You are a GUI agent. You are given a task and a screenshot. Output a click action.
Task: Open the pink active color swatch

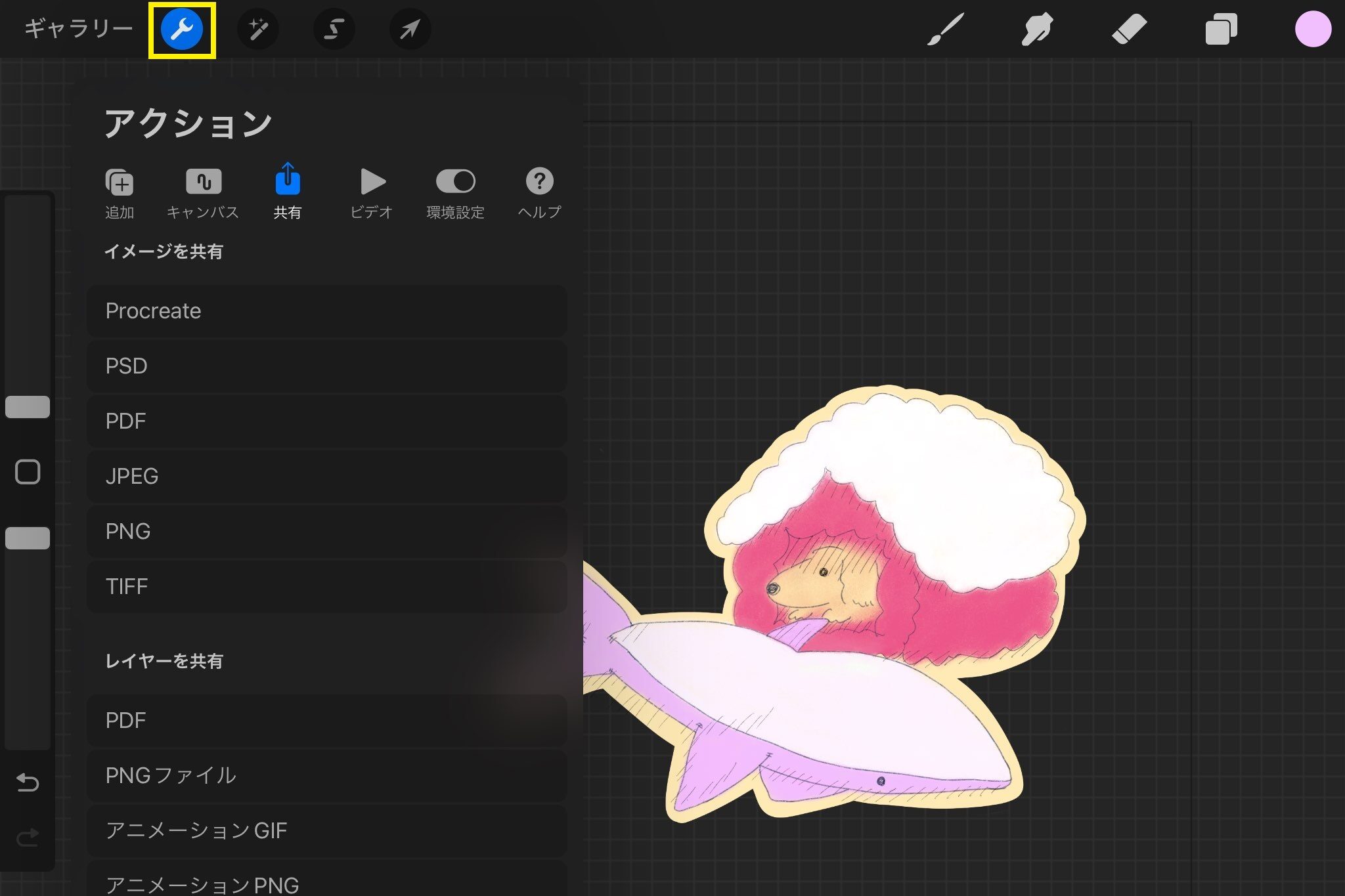(x=1312, y=30)
